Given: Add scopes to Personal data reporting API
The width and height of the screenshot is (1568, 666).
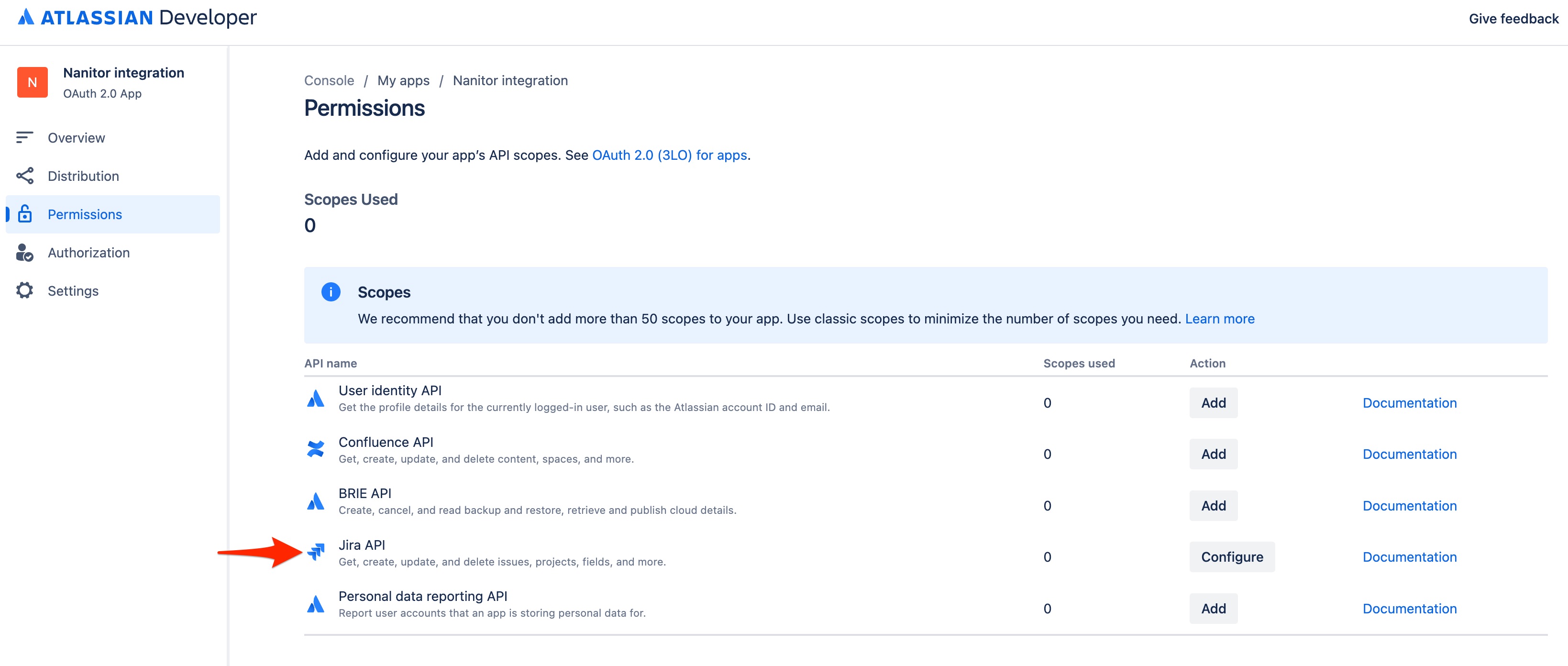Looking at the screenshot, I should (x=1213, y=608).
